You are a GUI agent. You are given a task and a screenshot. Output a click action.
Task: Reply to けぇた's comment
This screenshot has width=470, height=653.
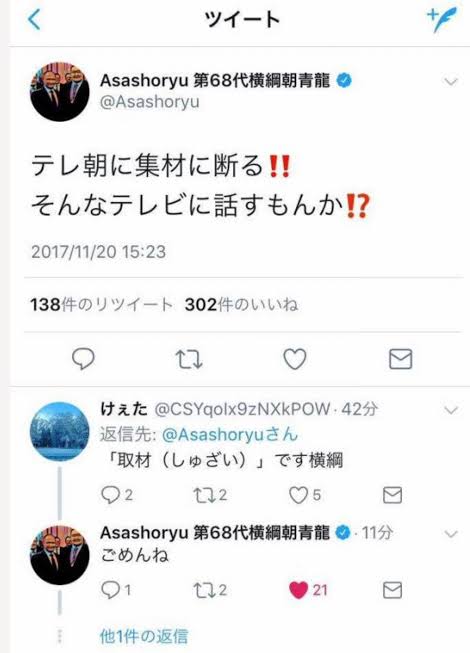pos(117,495)
